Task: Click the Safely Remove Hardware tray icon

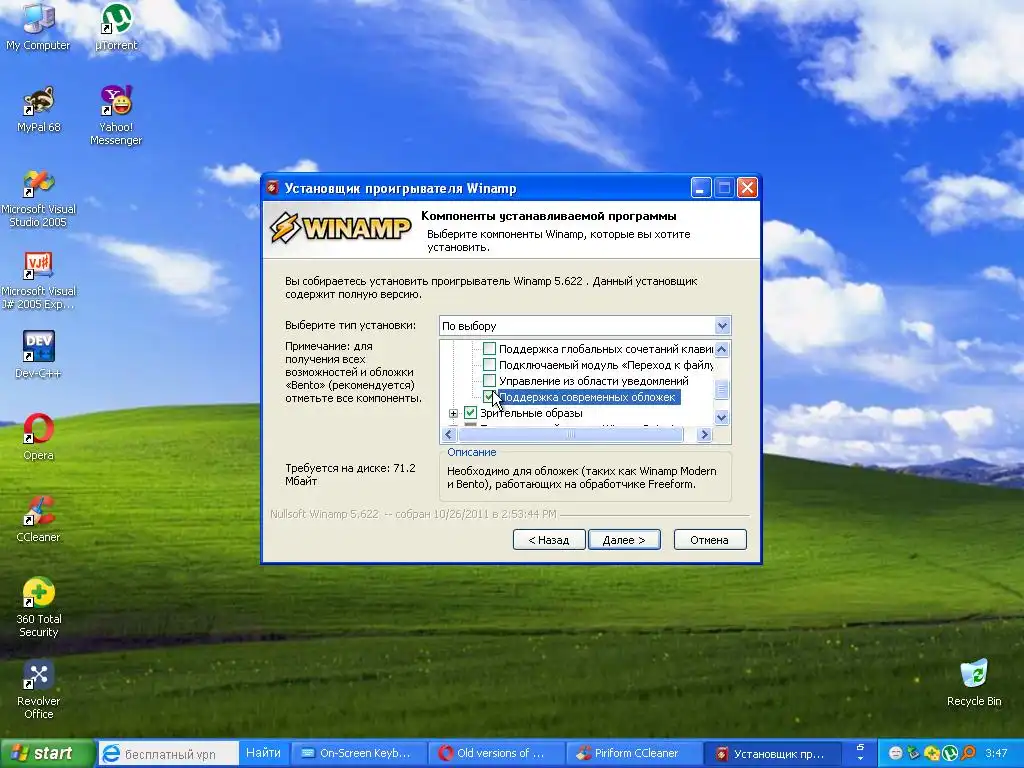Action: coord(914,753)
